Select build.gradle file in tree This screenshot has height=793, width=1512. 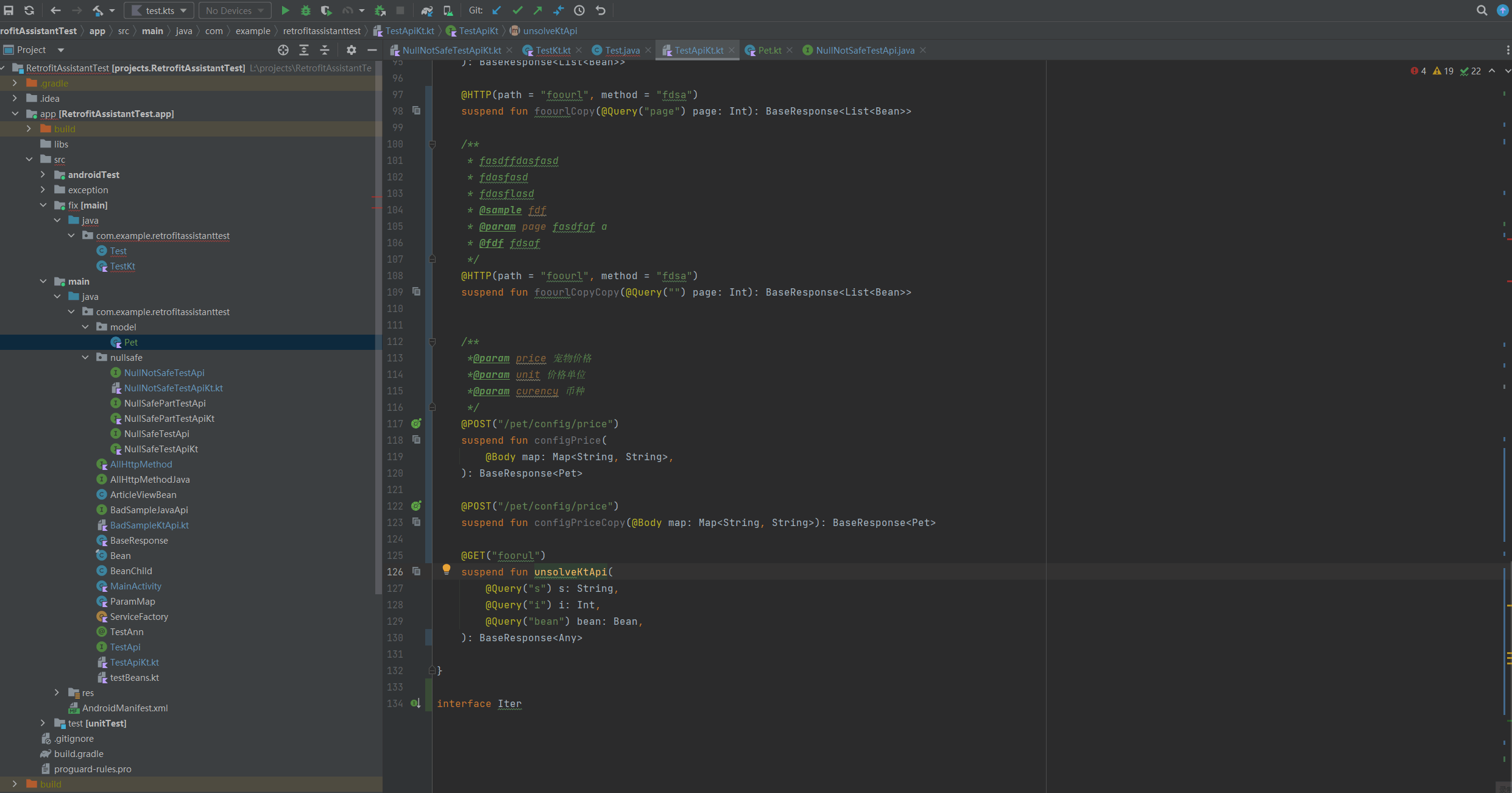pos(79,753)
